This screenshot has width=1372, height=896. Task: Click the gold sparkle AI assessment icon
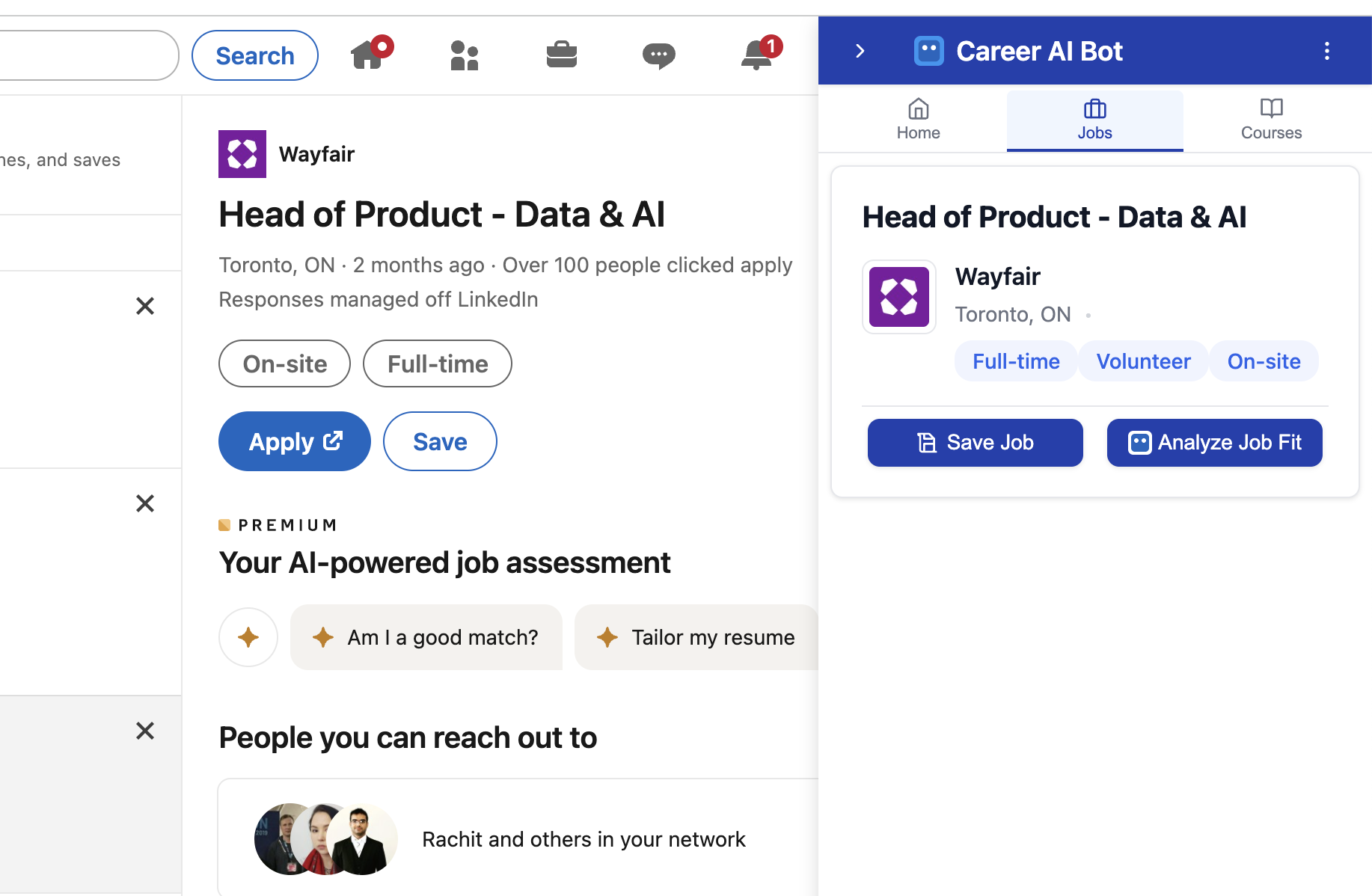point(248,637)
